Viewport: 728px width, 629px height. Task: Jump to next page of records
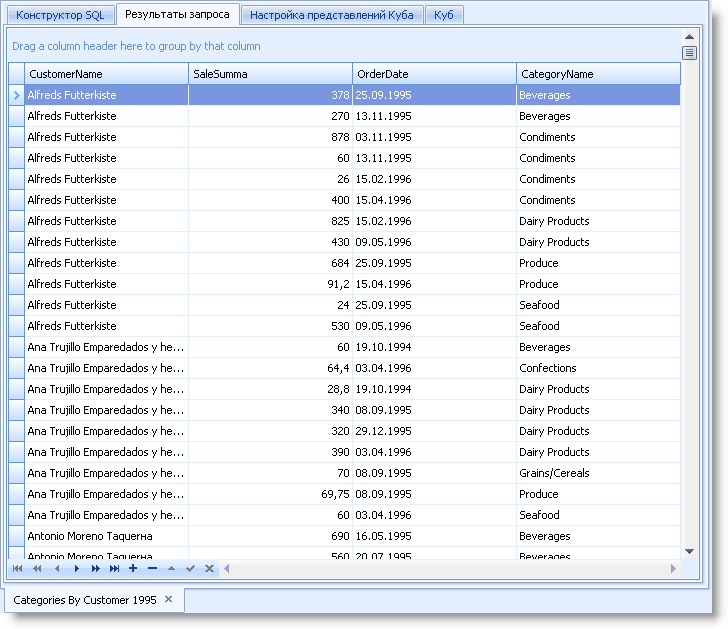click(95, 569)
